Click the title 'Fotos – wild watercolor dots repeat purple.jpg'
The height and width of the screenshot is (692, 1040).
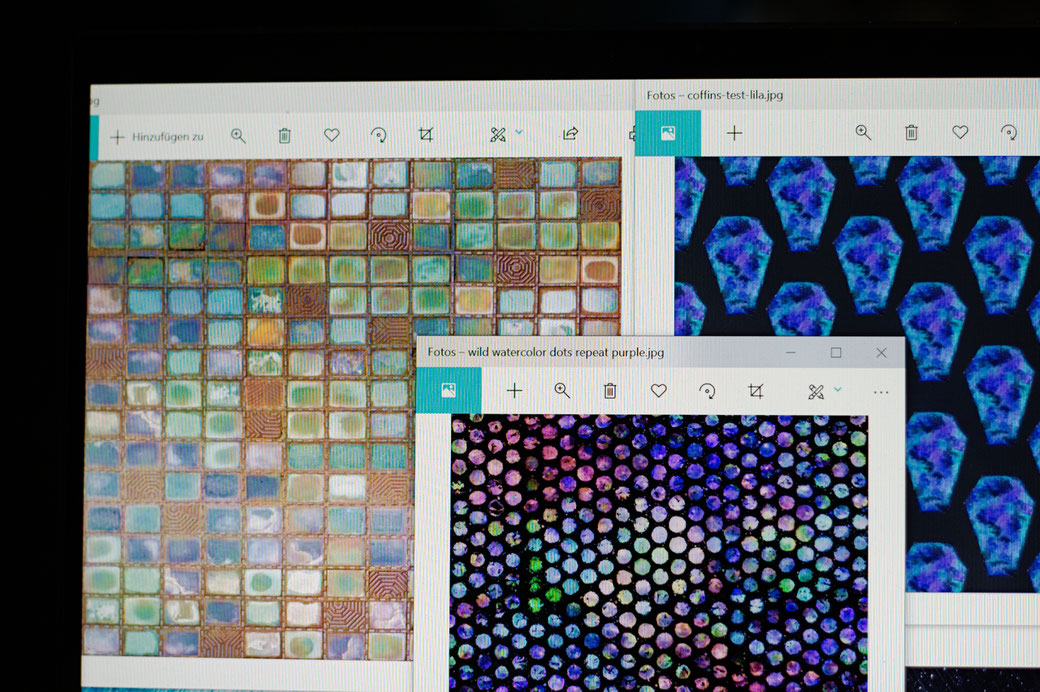(x=545, y=352)
